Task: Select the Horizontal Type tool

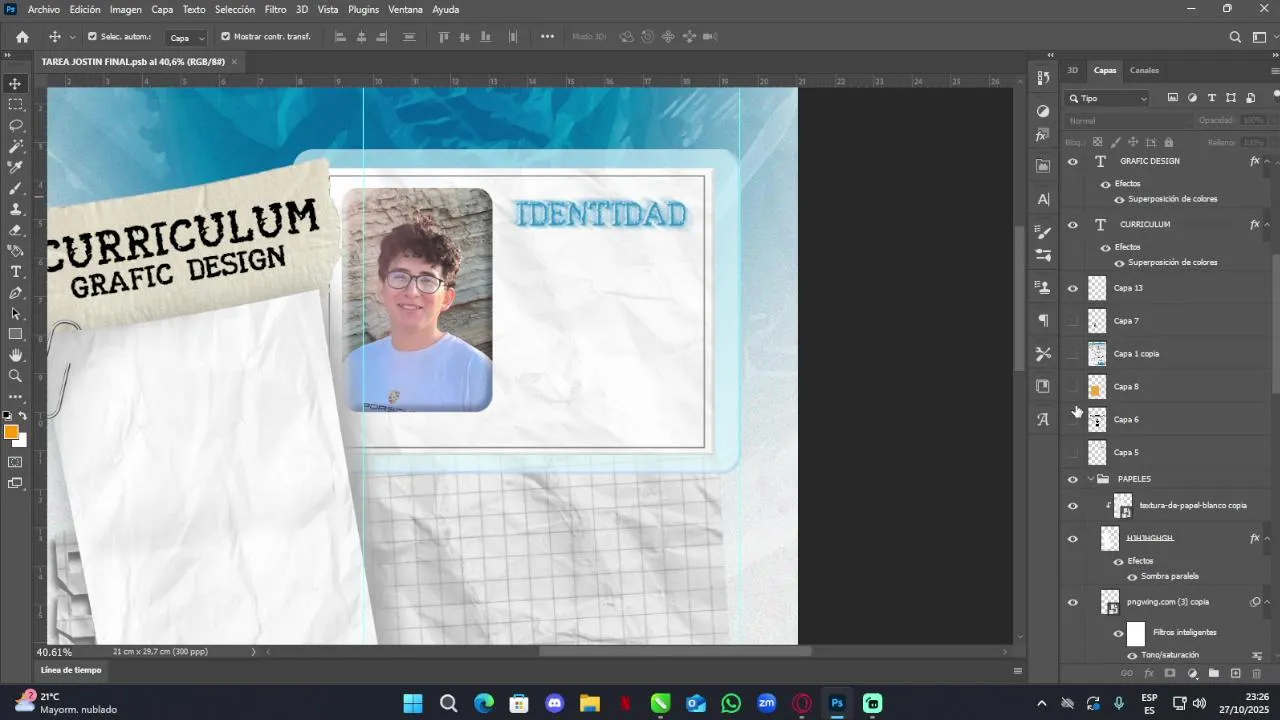Action: click(15, 272)
